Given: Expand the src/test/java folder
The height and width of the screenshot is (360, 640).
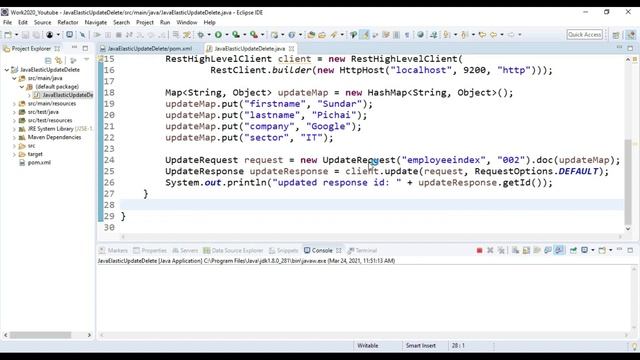Looking at the screenshot, I should pyautogui.click(x=14, y=112).
